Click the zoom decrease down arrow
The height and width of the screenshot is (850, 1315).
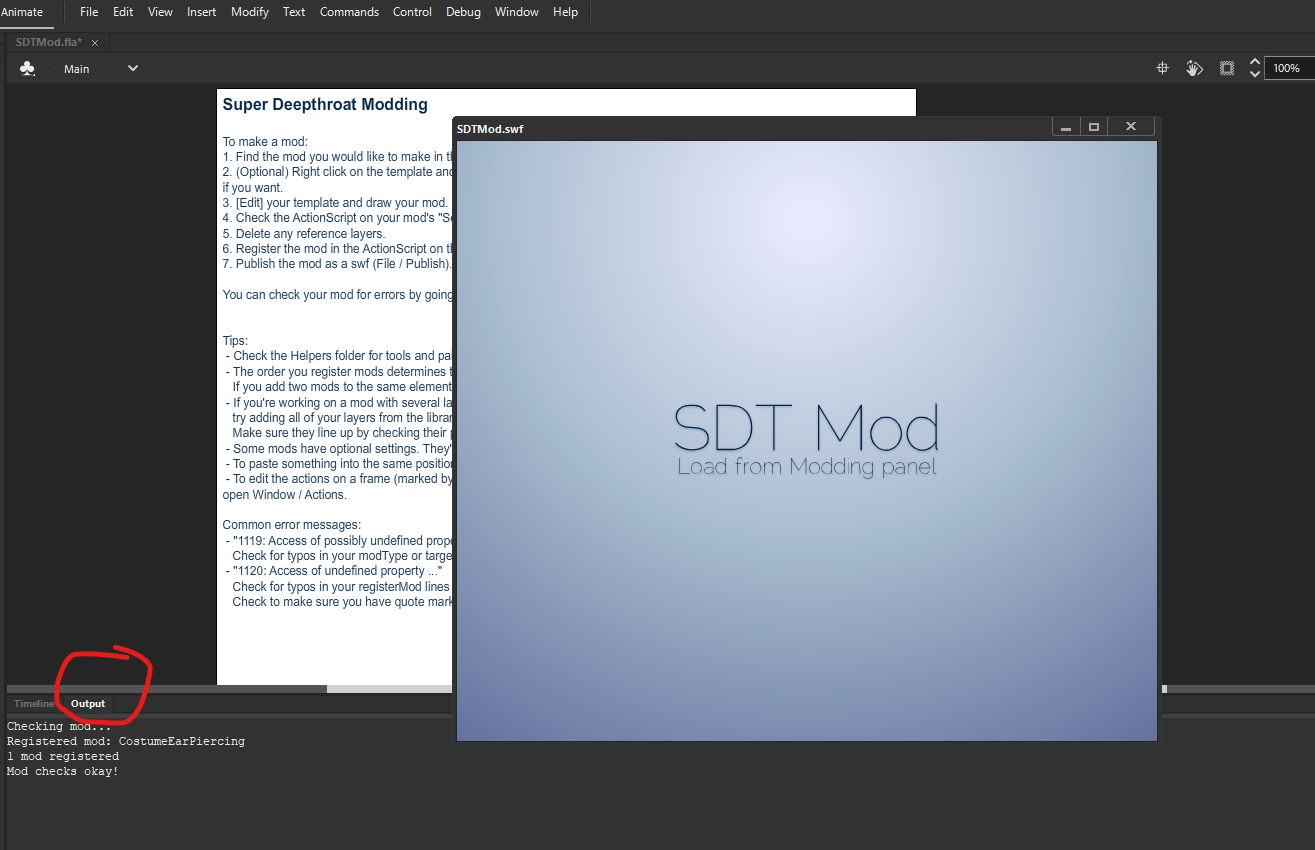pos(1255,74)
